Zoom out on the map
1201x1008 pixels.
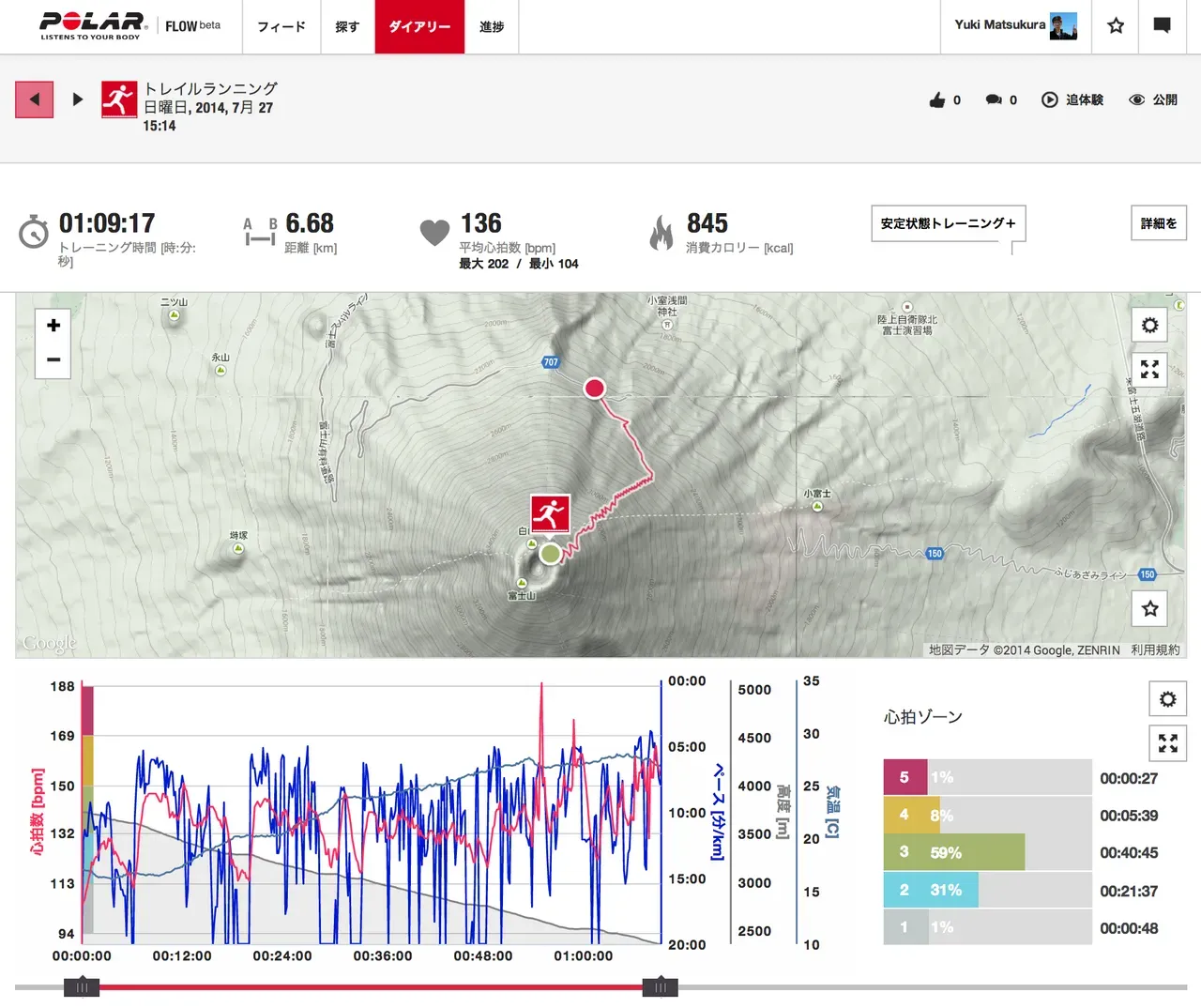(x=53, y=360)
